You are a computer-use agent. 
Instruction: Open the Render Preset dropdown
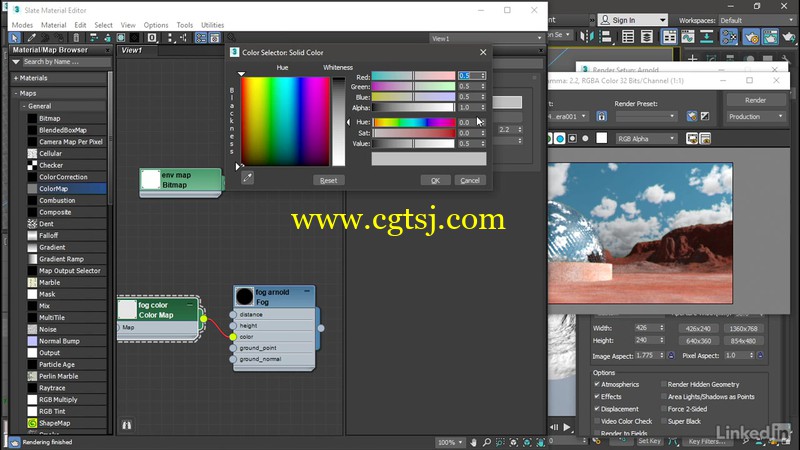click(x=645, y=116)
